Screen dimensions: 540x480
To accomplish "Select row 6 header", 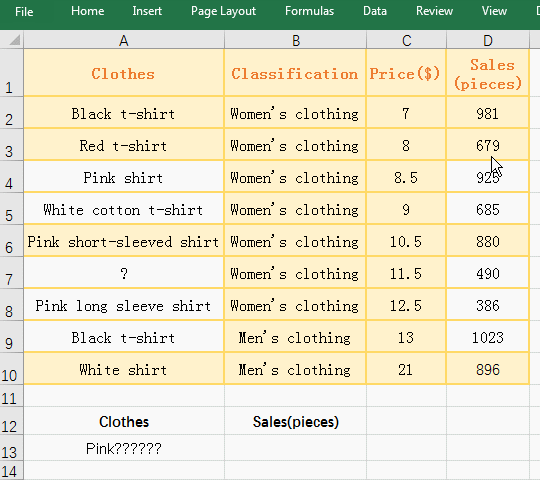I will pos(11,240).
